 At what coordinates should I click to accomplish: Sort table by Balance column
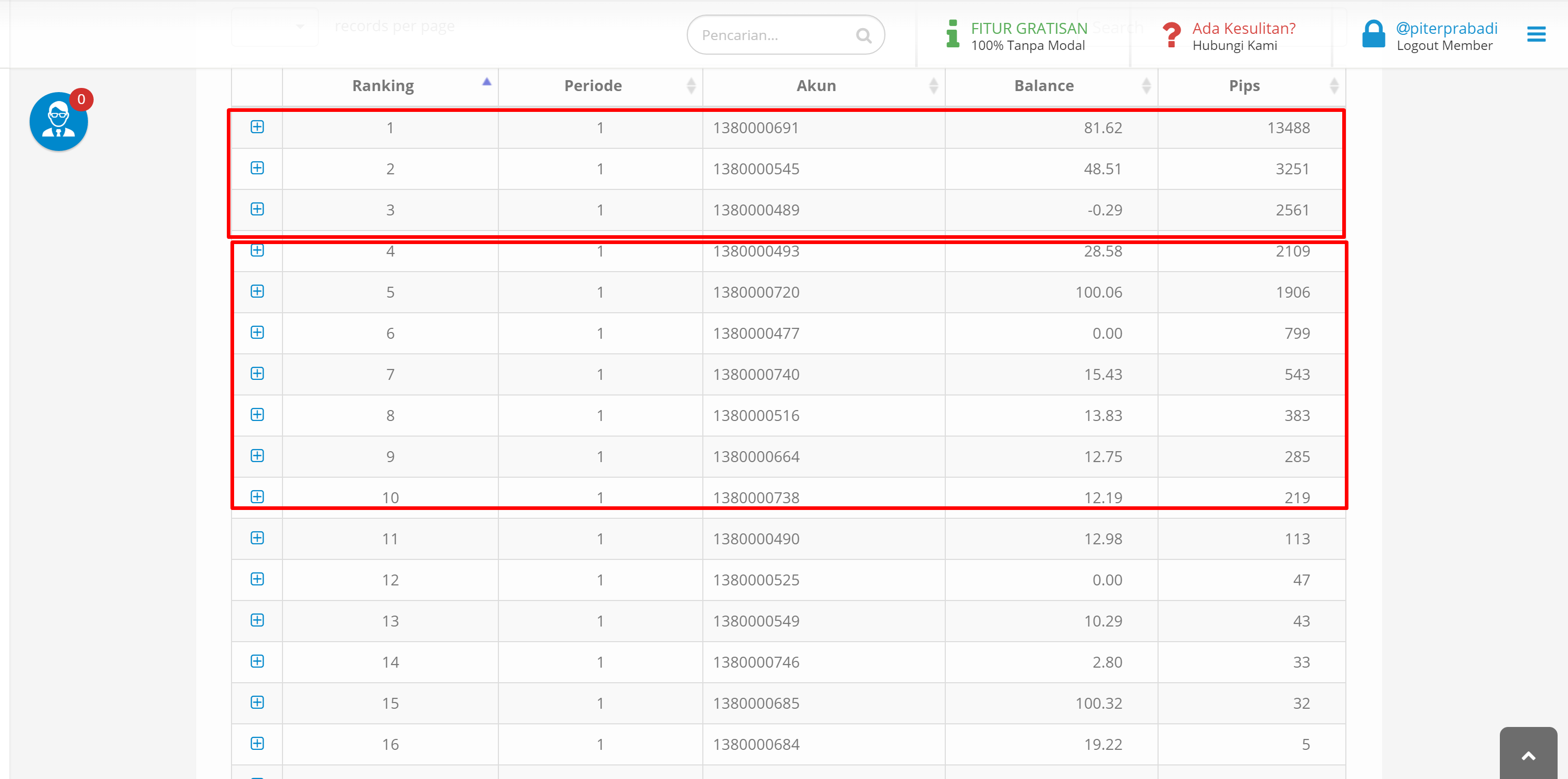click(1051, 86)
